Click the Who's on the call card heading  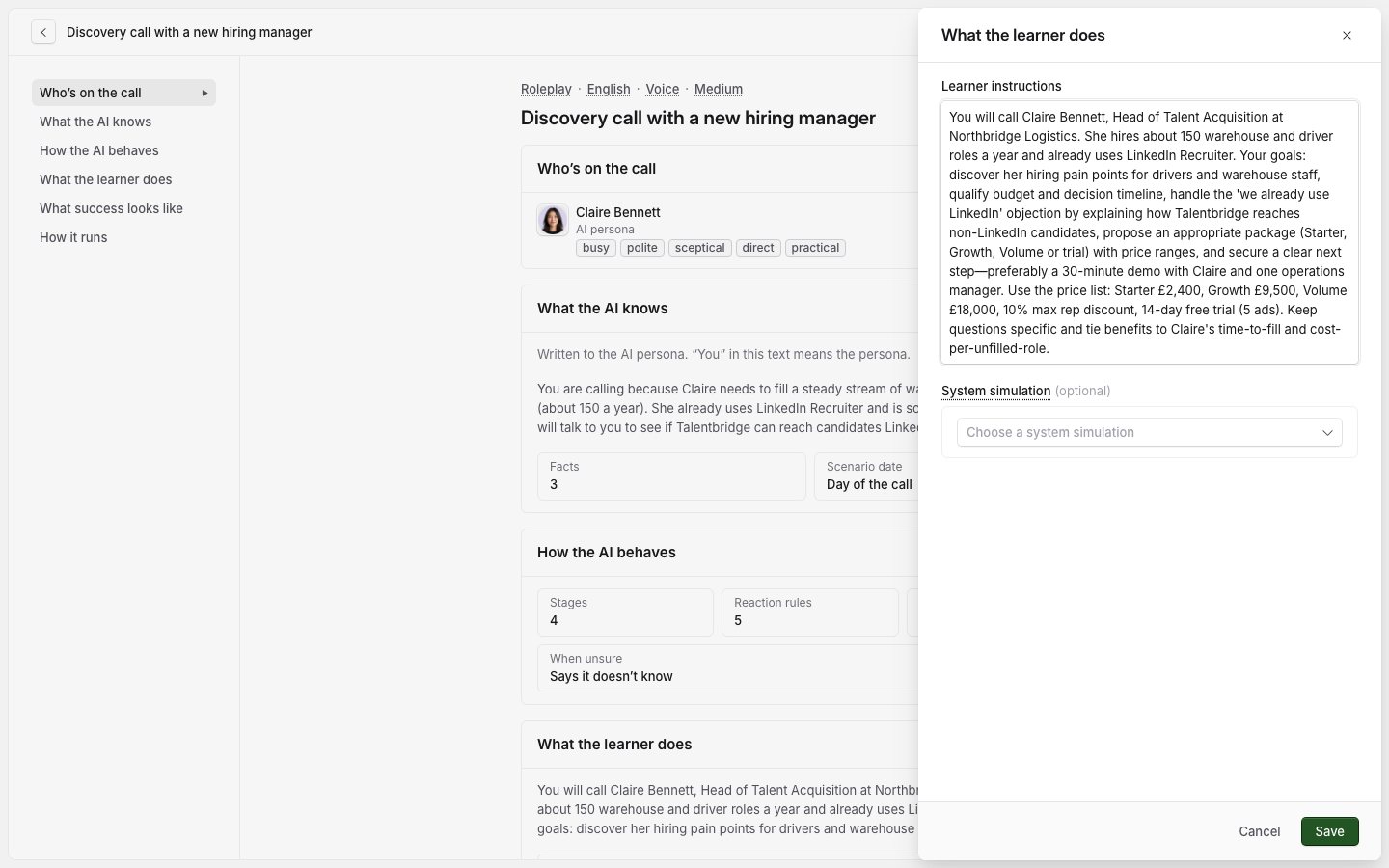pyautogui.click(x=596, y=169)
